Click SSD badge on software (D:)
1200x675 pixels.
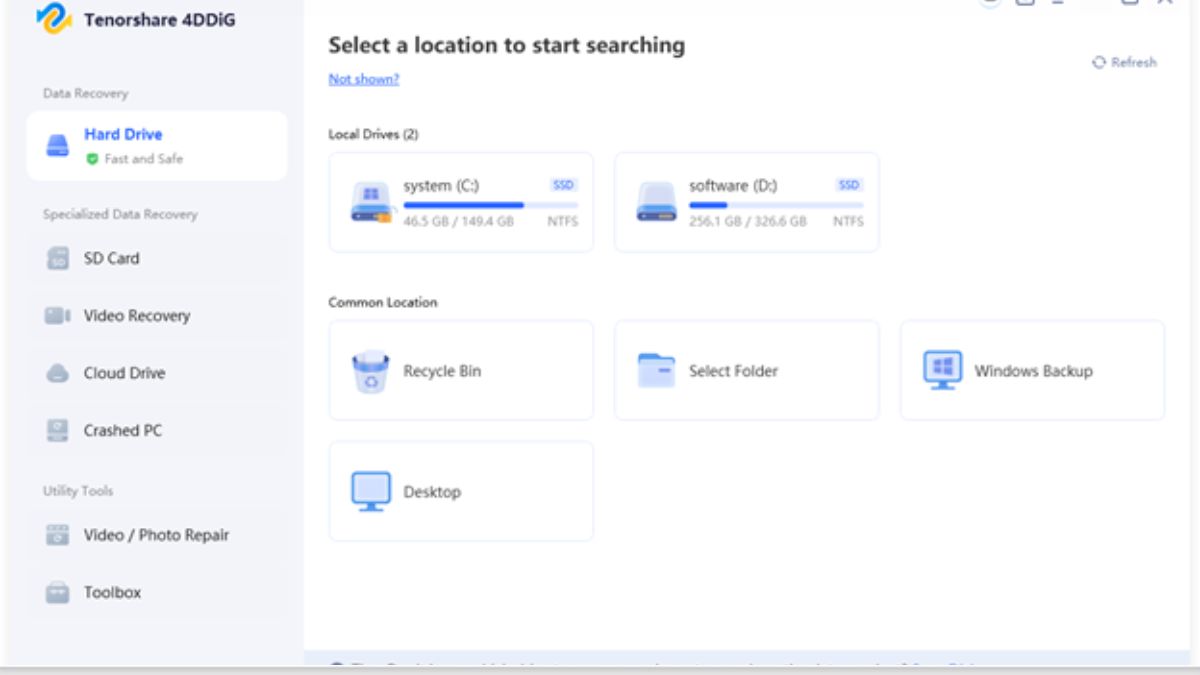(x=850, y=185)
